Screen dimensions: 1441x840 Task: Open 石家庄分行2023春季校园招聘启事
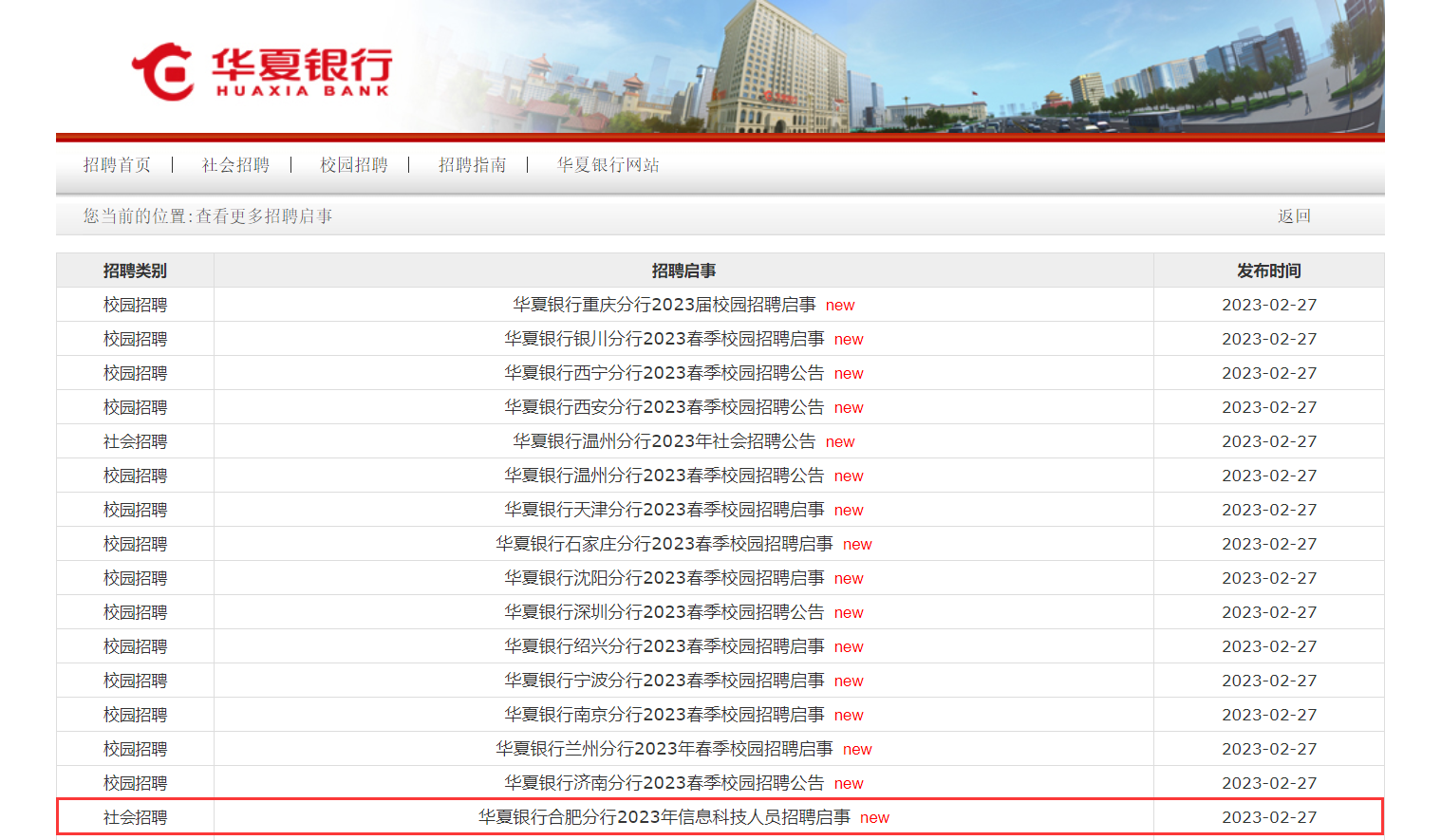(x=664, y=544)
